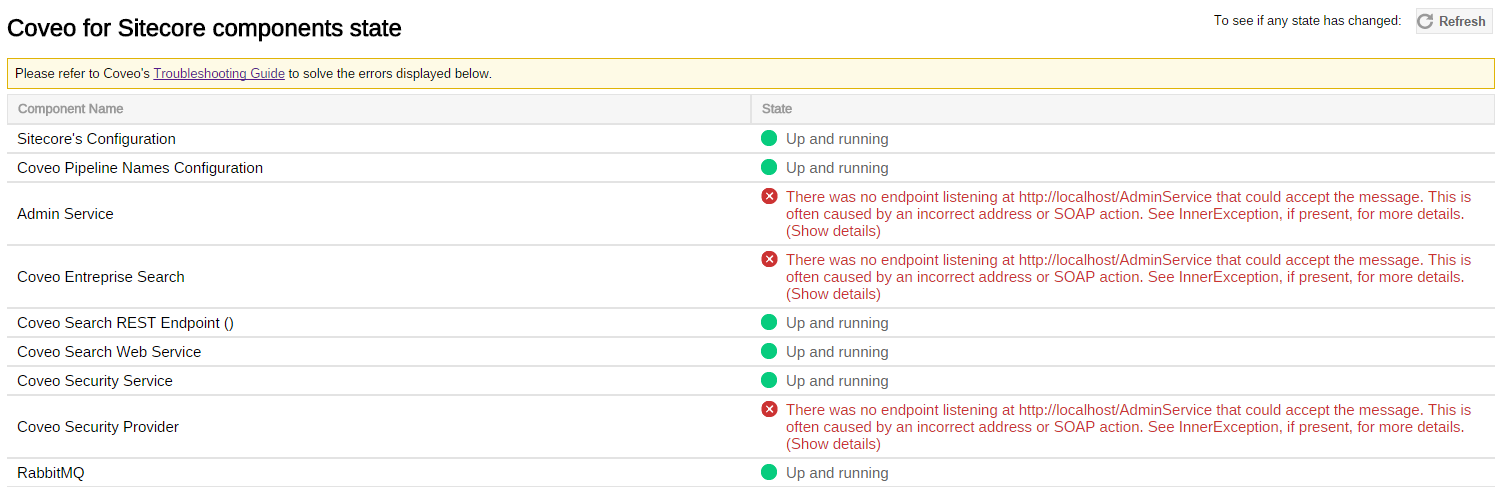Viewport: 1501px width, 494px height.
Task: Click the 'To see if any state has changed' text
Action: (x=1308, y=21)
